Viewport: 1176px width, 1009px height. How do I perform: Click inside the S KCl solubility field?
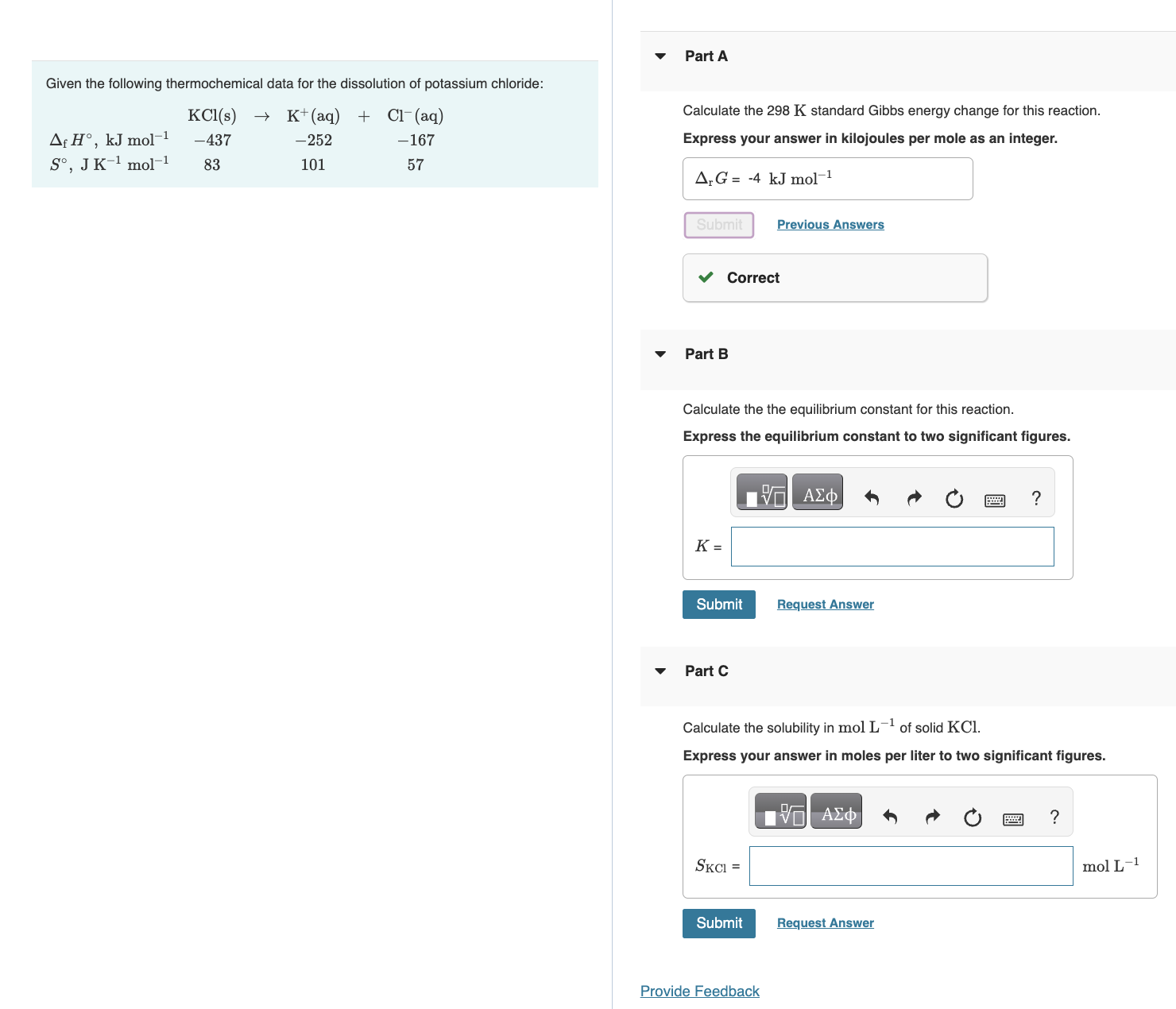(x=911, y=866)
